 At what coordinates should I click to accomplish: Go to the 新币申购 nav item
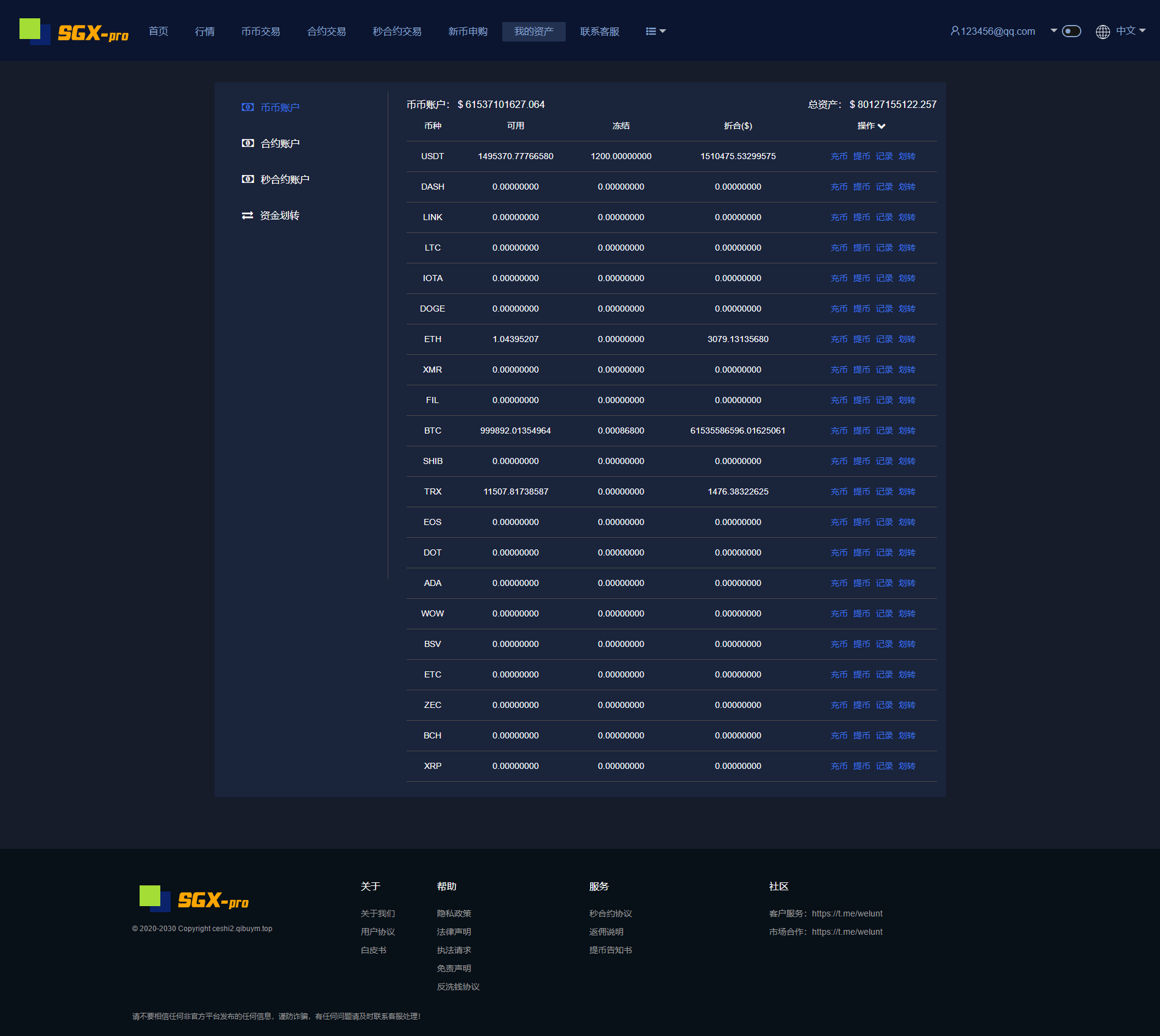click(468, 32)
